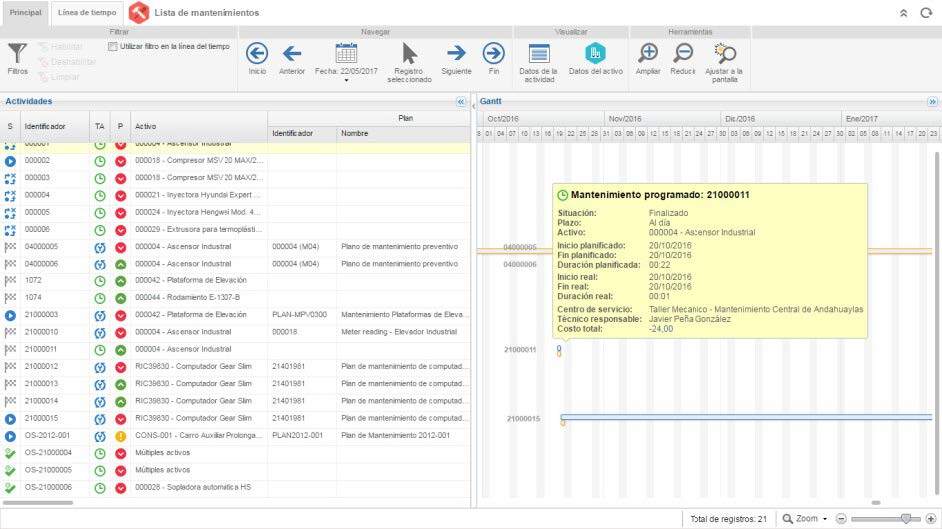Open the Zoom dropdown in status bar
This screenshot has height=529, width=942.
coord(805,519)
